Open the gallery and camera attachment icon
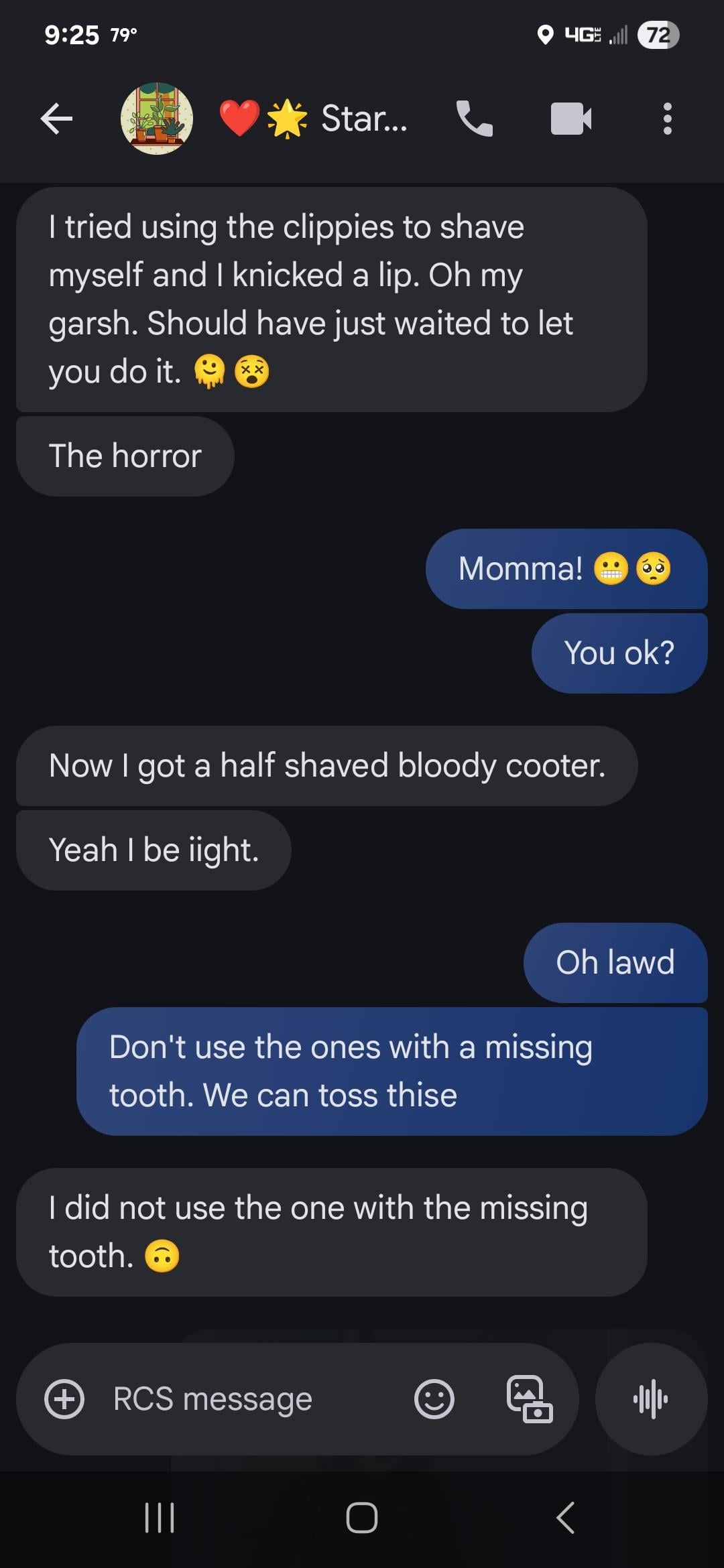The width and height of the screenshot is (724, 1568). pyautogui.click(x=530, y=1399)
